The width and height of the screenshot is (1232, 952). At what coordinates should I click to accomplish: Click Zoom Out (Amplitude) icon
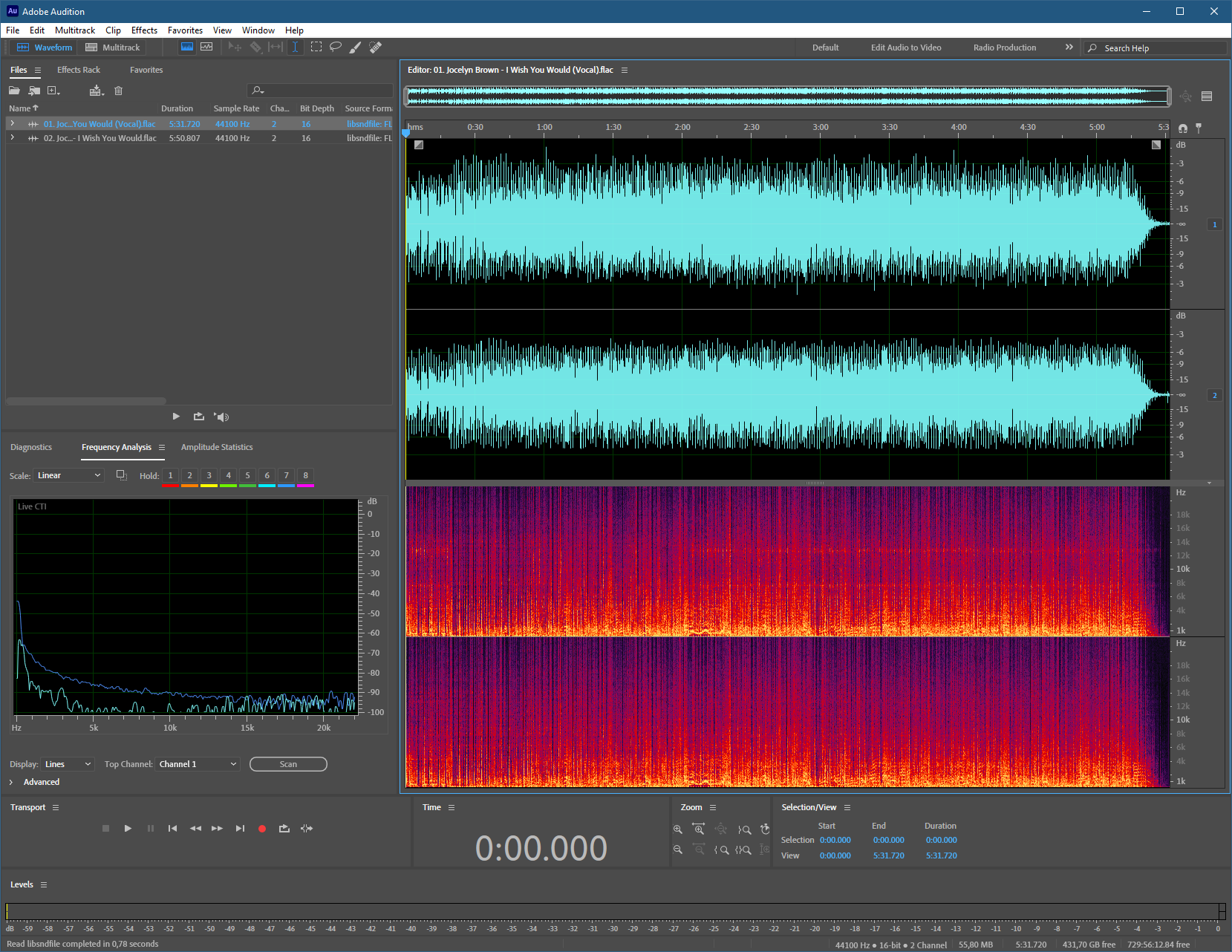point(677,850)
